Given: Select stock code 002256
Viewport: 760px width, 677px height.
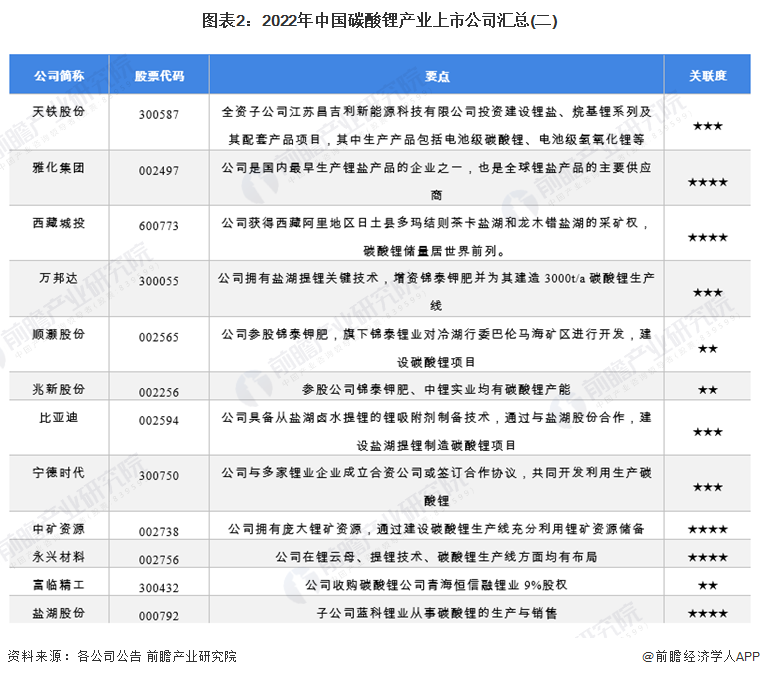Looking at the screenshot, I should click(x=159, y=393).
